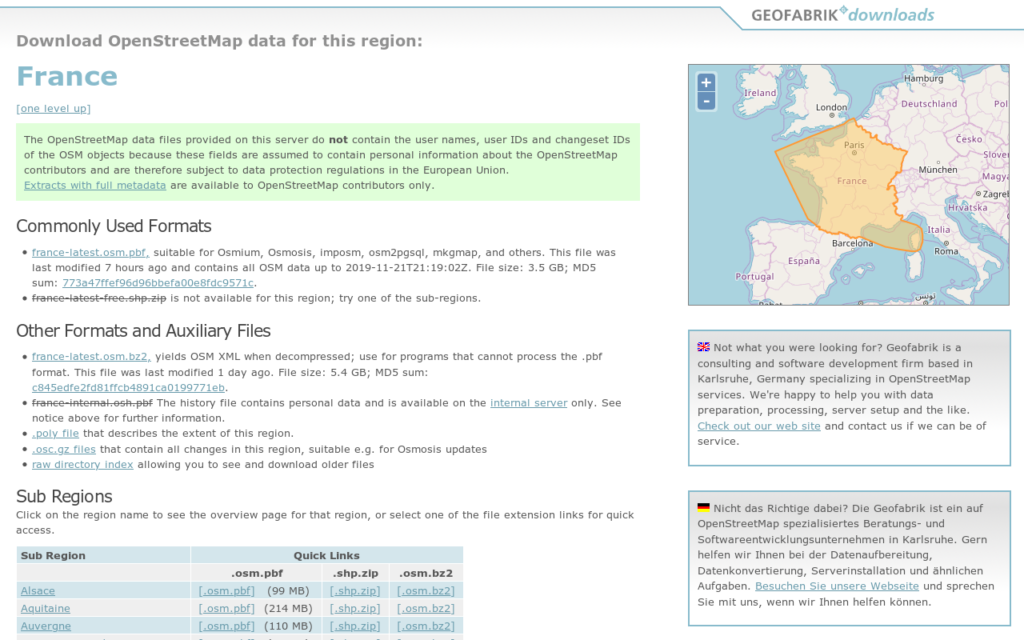
Task: Zoom in on the map with plus button
Action: [706, 83]
